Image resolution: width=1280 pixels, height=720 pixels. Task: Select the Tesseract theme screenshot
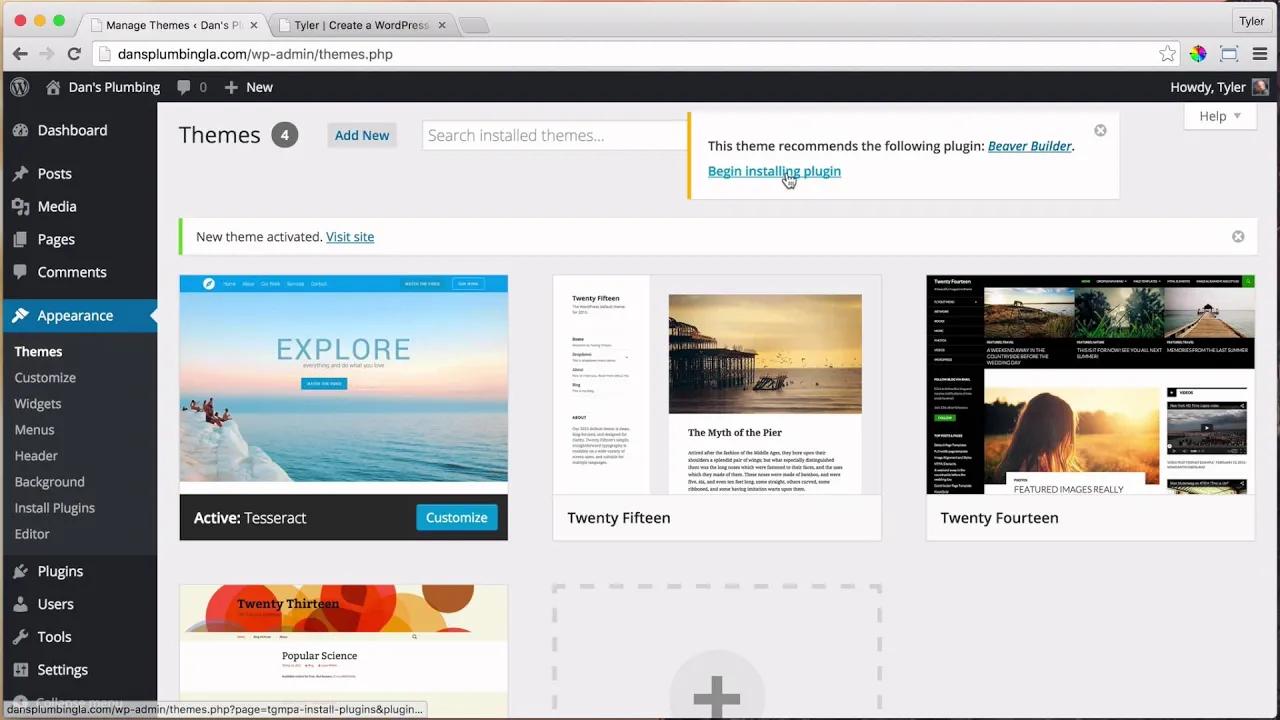[x=343, y=385]
